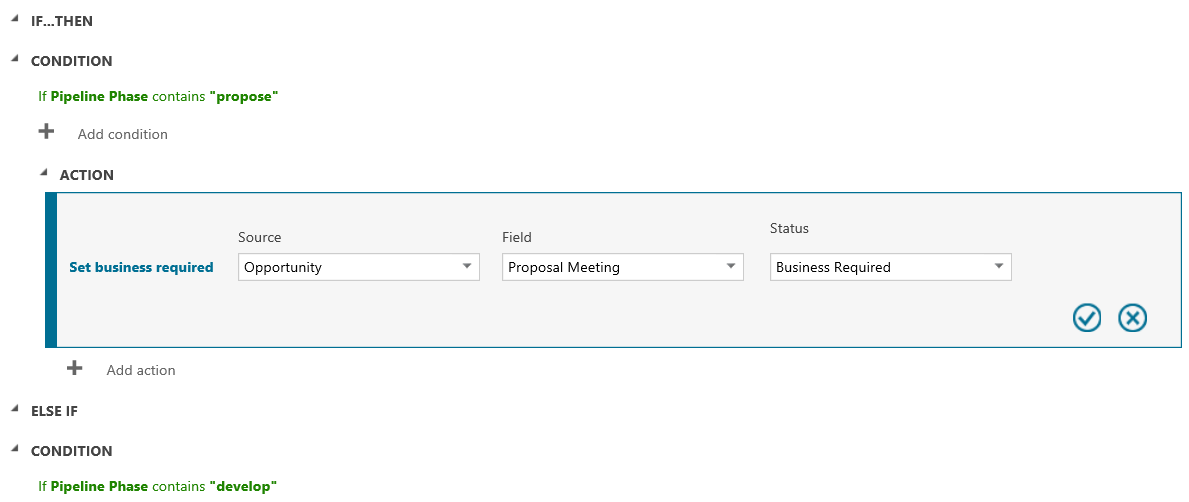Click the Add condition link
1189x502 pixels.
coord(123,134)
